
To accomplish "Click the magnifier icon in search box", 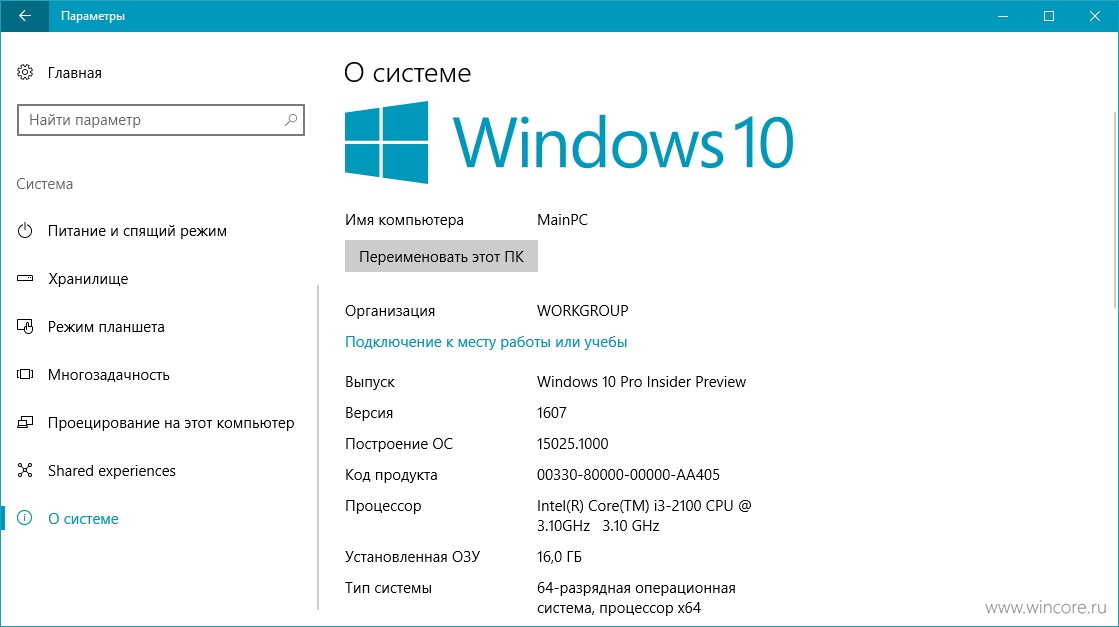I will (x=290, y=120).
